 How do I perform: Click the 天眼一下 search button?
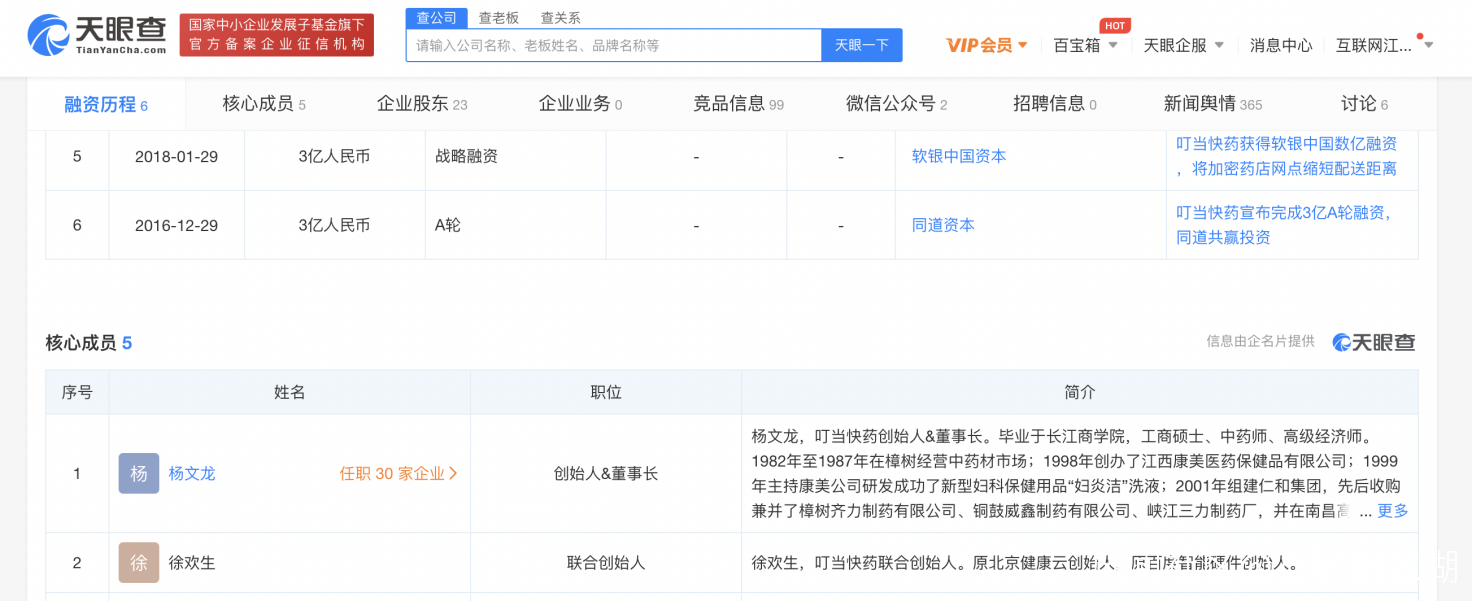862,45
